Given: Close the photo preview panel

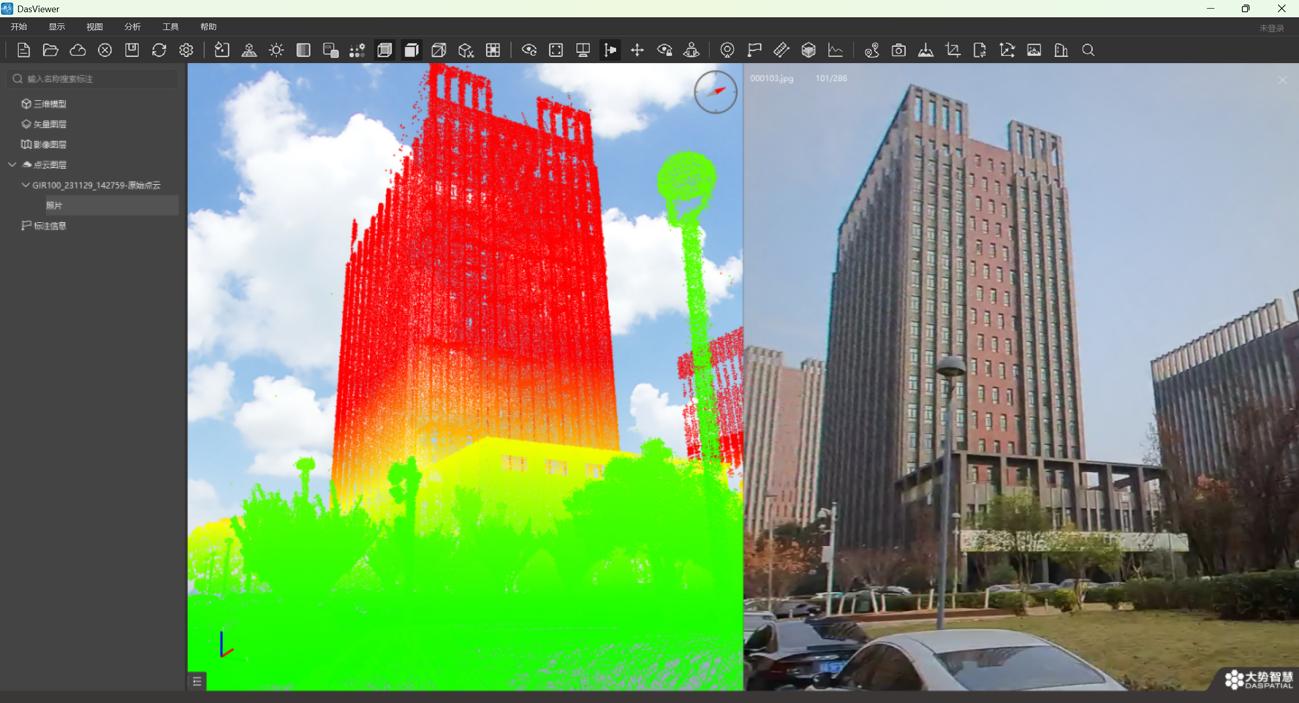Looking at the screenshot, I should click(x=1283, y=80).
